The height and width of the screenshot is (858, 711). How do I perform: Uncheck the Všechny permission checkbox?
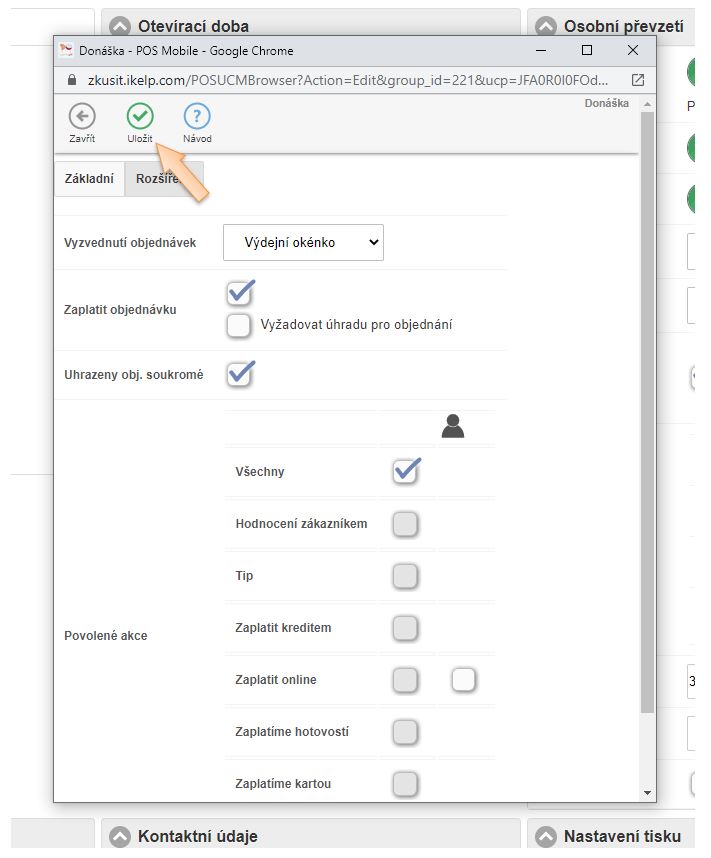coord(405,472)
